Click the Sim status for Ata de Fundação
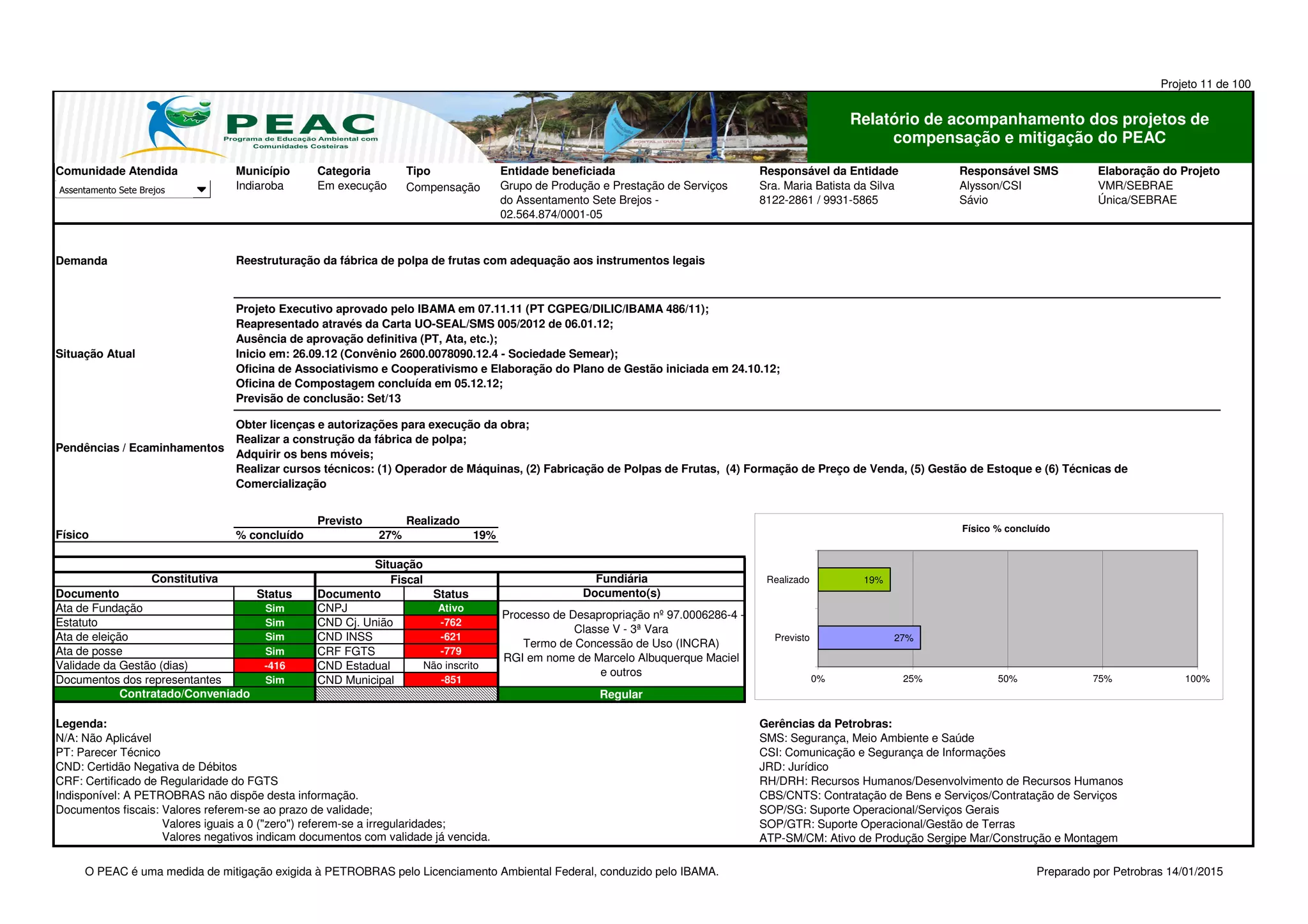Image resolution: width=1308 pixels, height=924 pixels. [275, 608]
